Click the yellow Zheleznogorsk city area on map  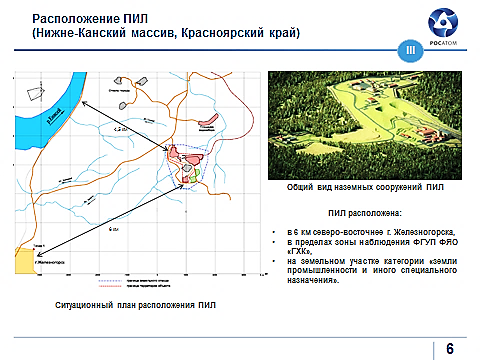[x=25, y=261]
